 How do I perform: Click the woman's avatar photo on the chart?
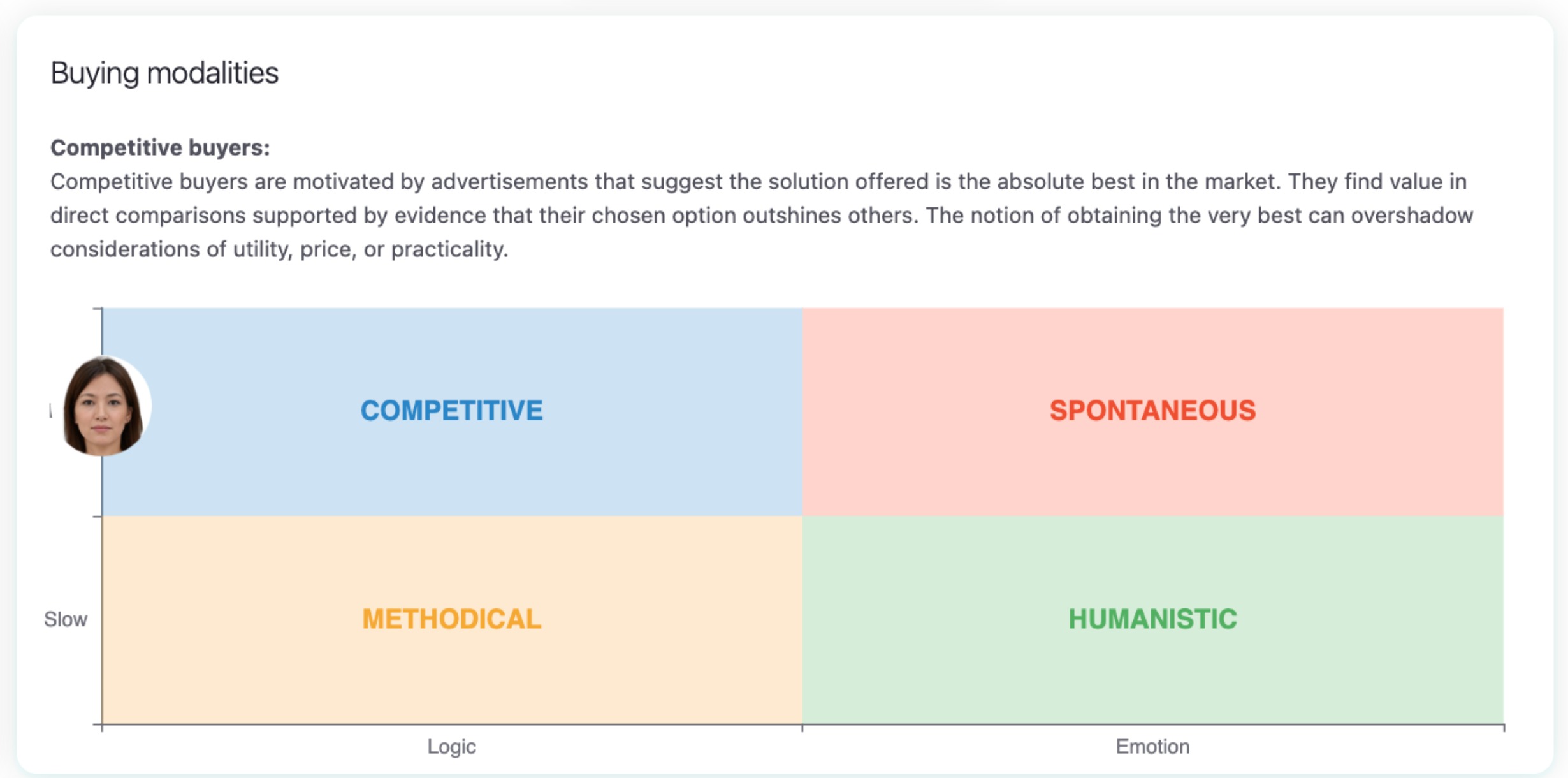pos(104,406)
